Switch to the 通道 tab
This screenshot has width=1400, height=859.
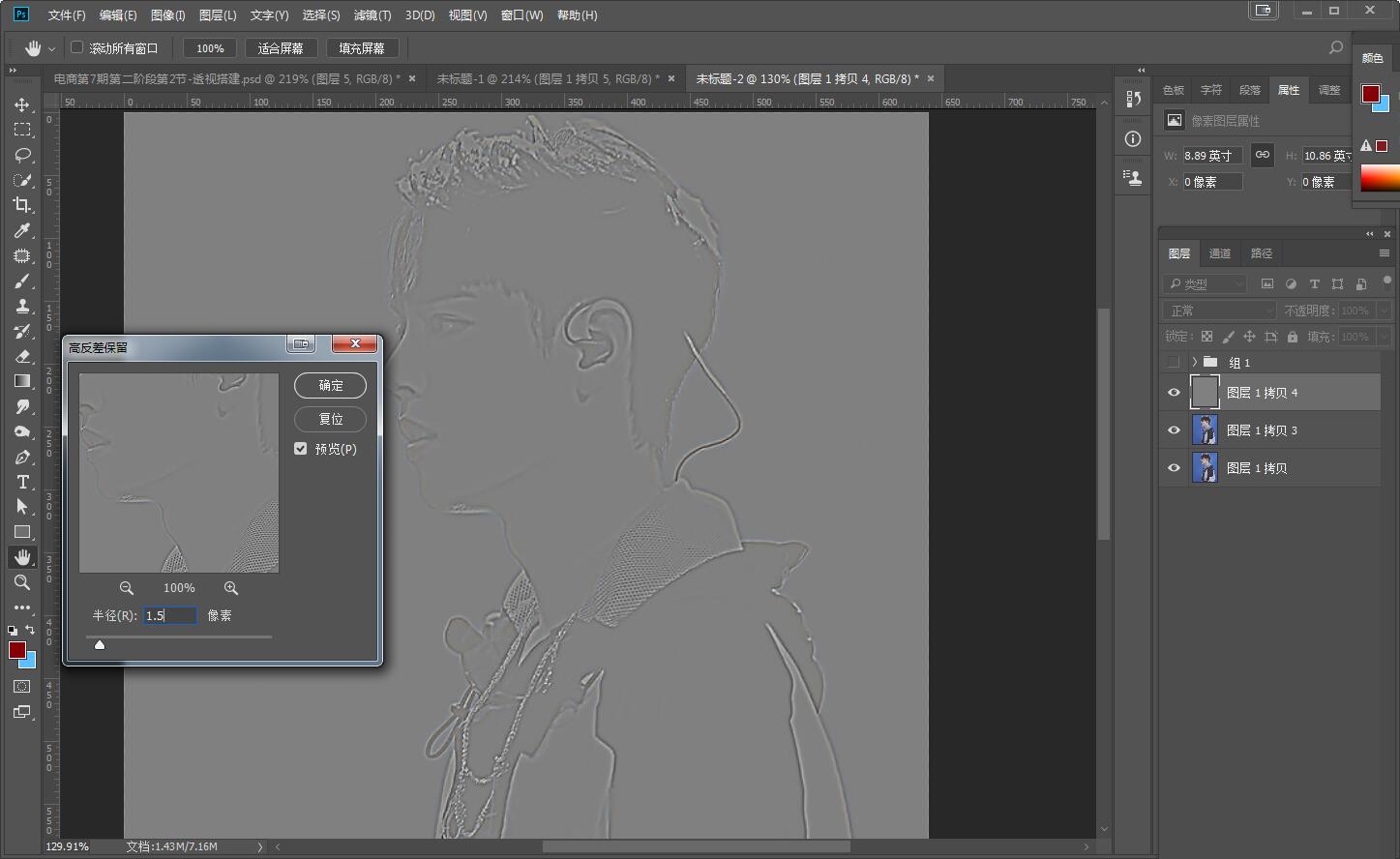(x=1220, y=253)
